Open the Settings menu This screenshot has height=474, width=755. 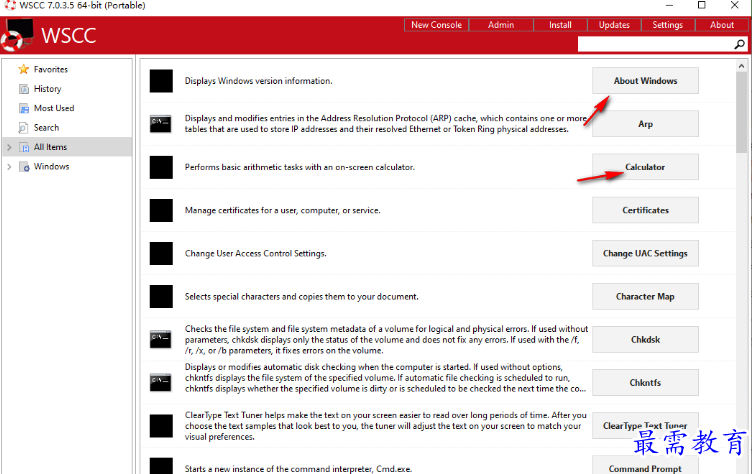[x=668, y=25]
